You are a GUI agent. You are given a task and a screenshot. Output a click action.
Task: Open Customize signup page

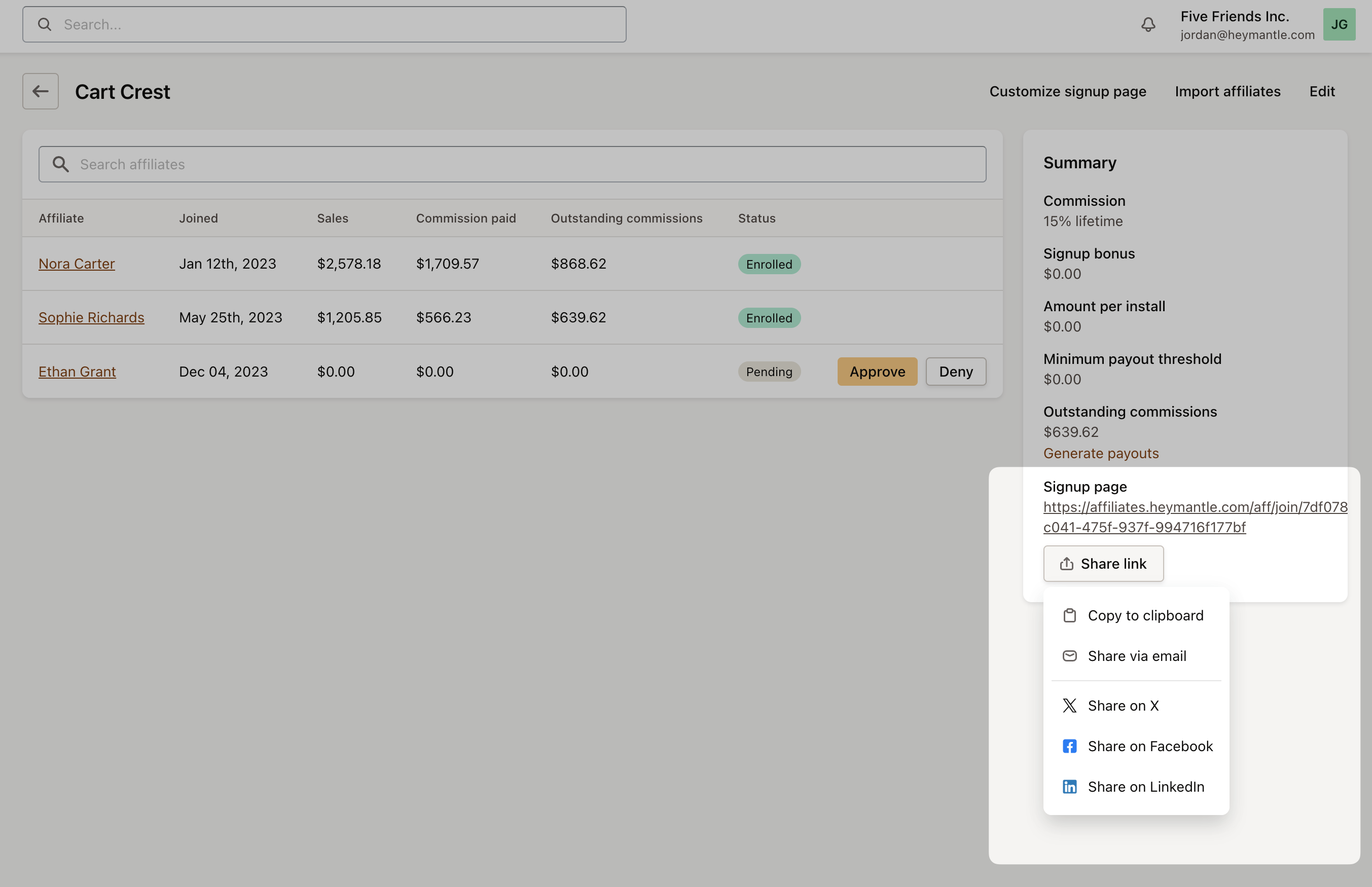1067,91
